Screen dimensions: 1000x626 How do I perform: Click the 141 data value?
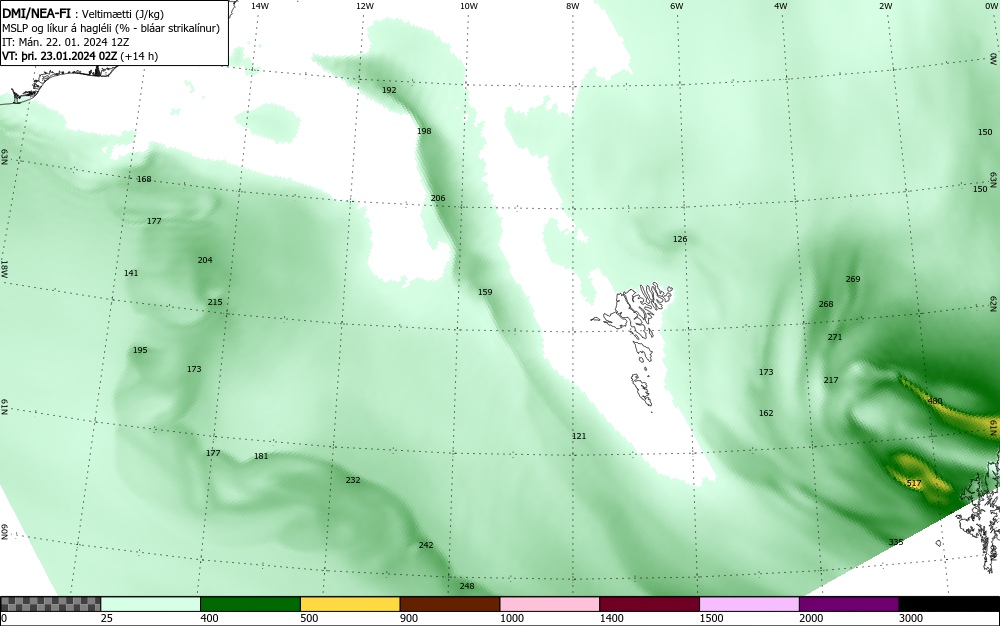pyautogui.click(x=131, y=273)
